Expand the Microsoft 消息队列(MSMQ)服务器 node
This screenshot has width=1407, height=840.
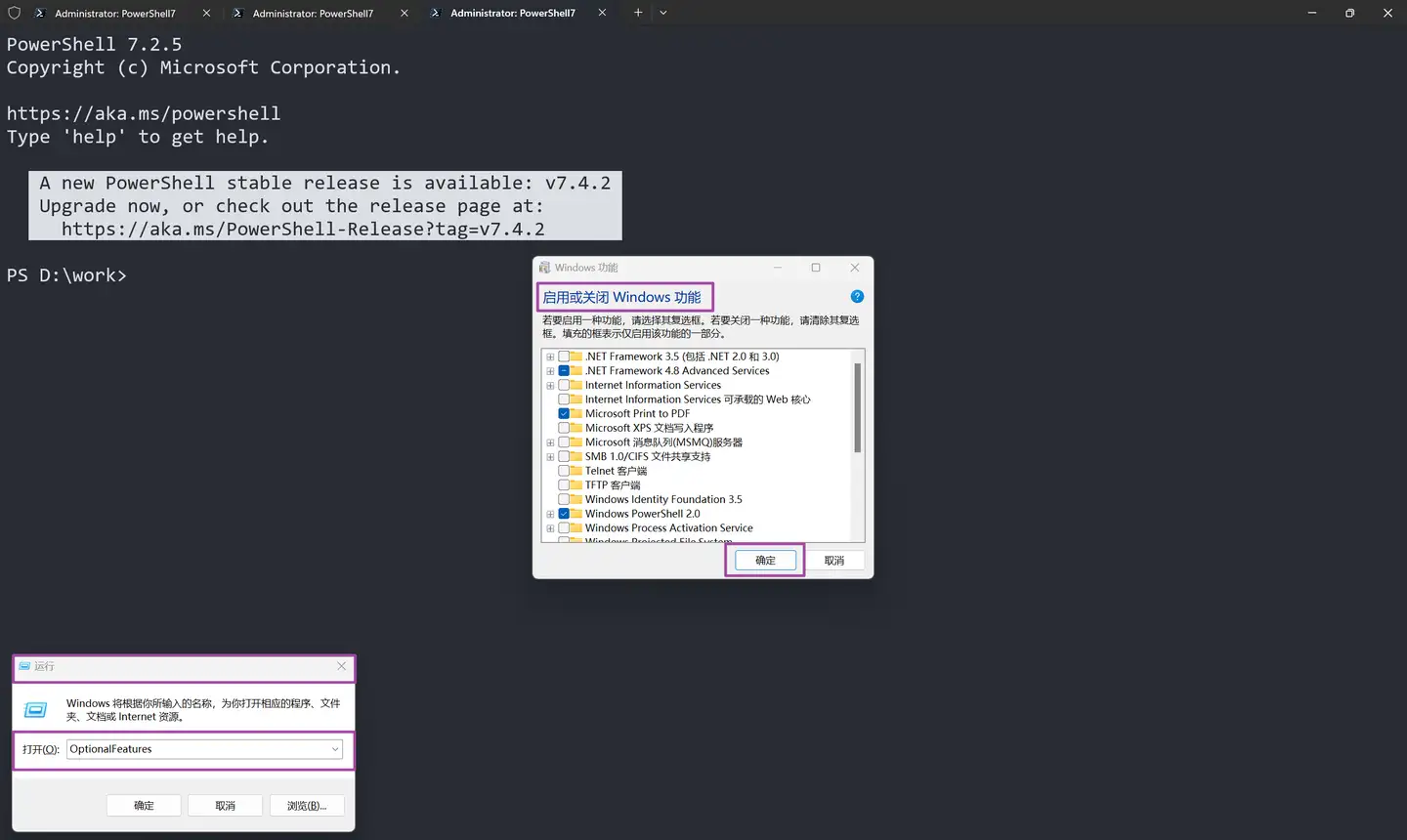point(550,442)
